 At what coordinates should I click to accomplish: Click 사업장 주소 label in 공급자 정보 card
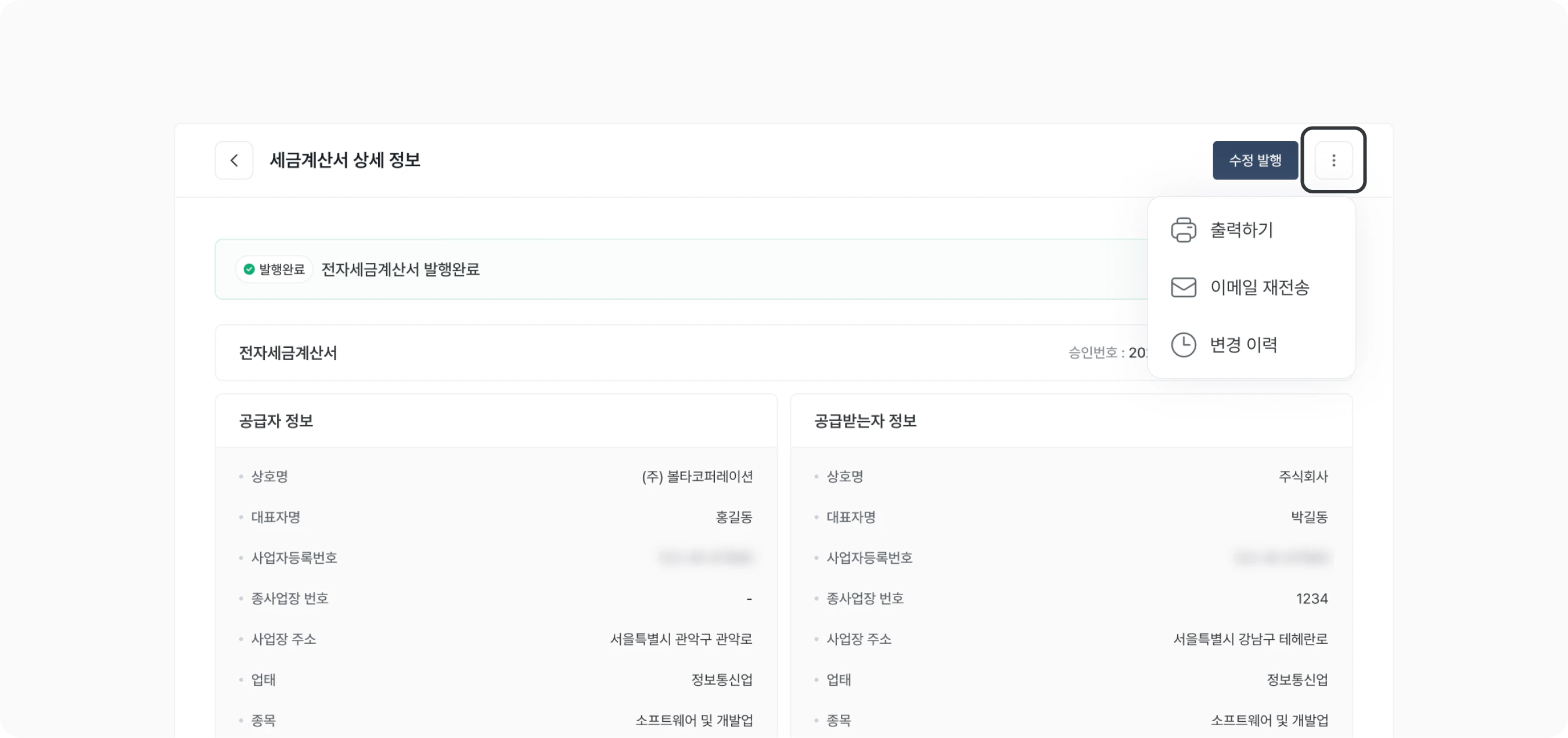[283, 639]
